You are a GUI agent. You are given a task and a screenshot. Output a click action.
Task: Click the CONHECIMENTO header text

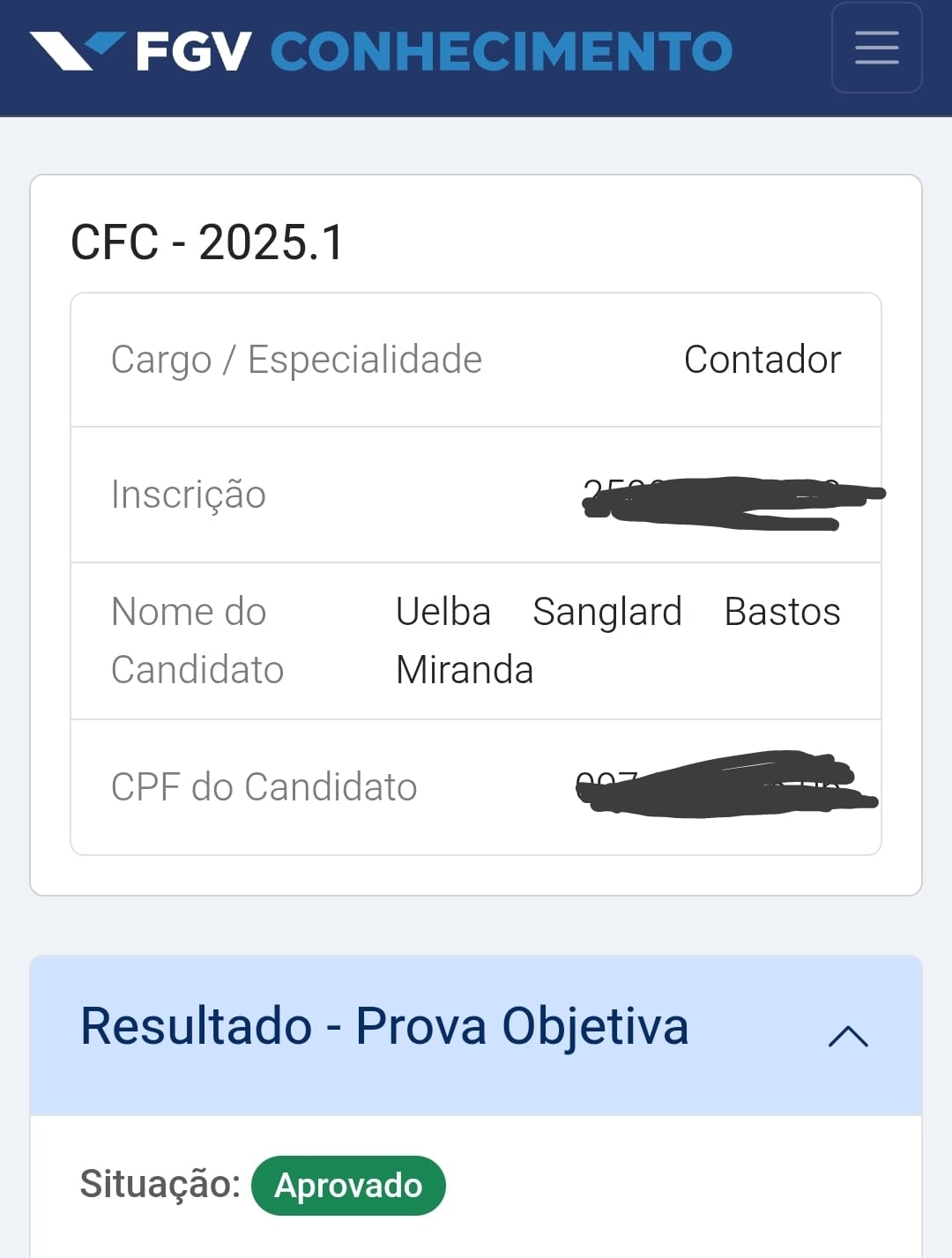click(501, 51)
